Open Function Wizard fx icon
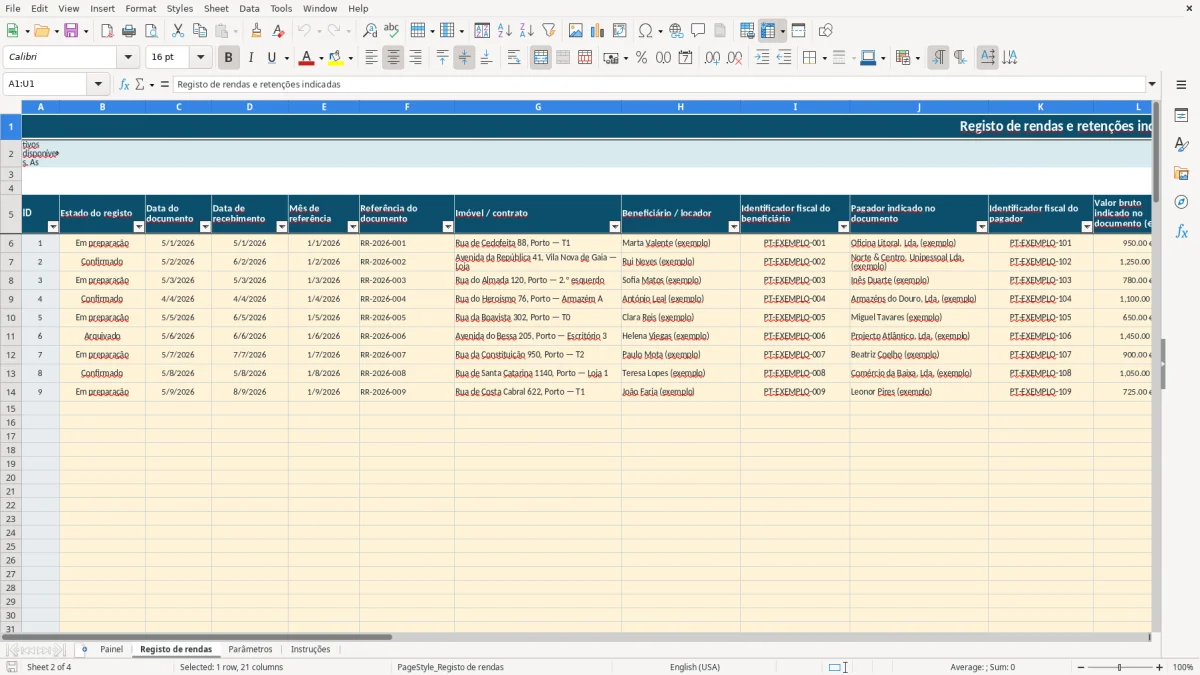Viewport: 1200px width, 675px height. pyautogui.click(x=124, y=84)
